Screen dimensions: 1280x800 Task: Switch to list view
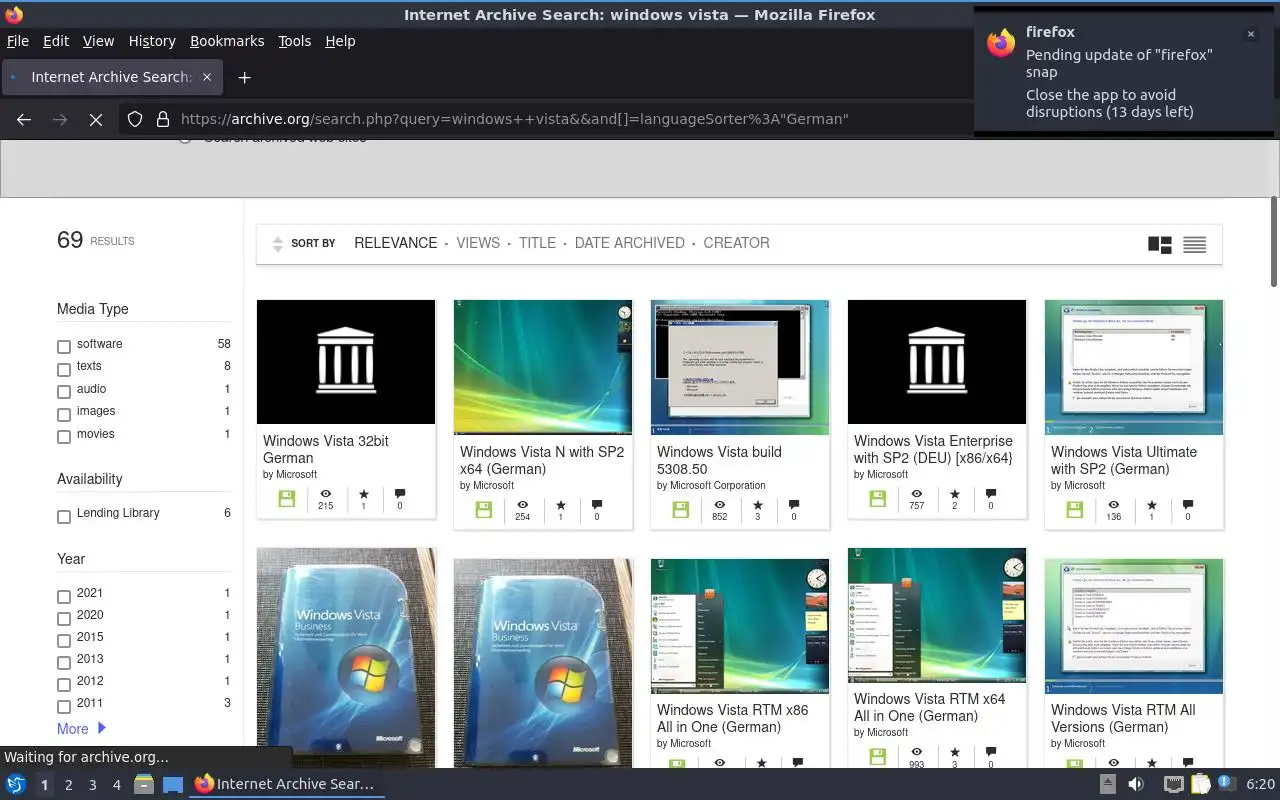[x=1194, y=244]
